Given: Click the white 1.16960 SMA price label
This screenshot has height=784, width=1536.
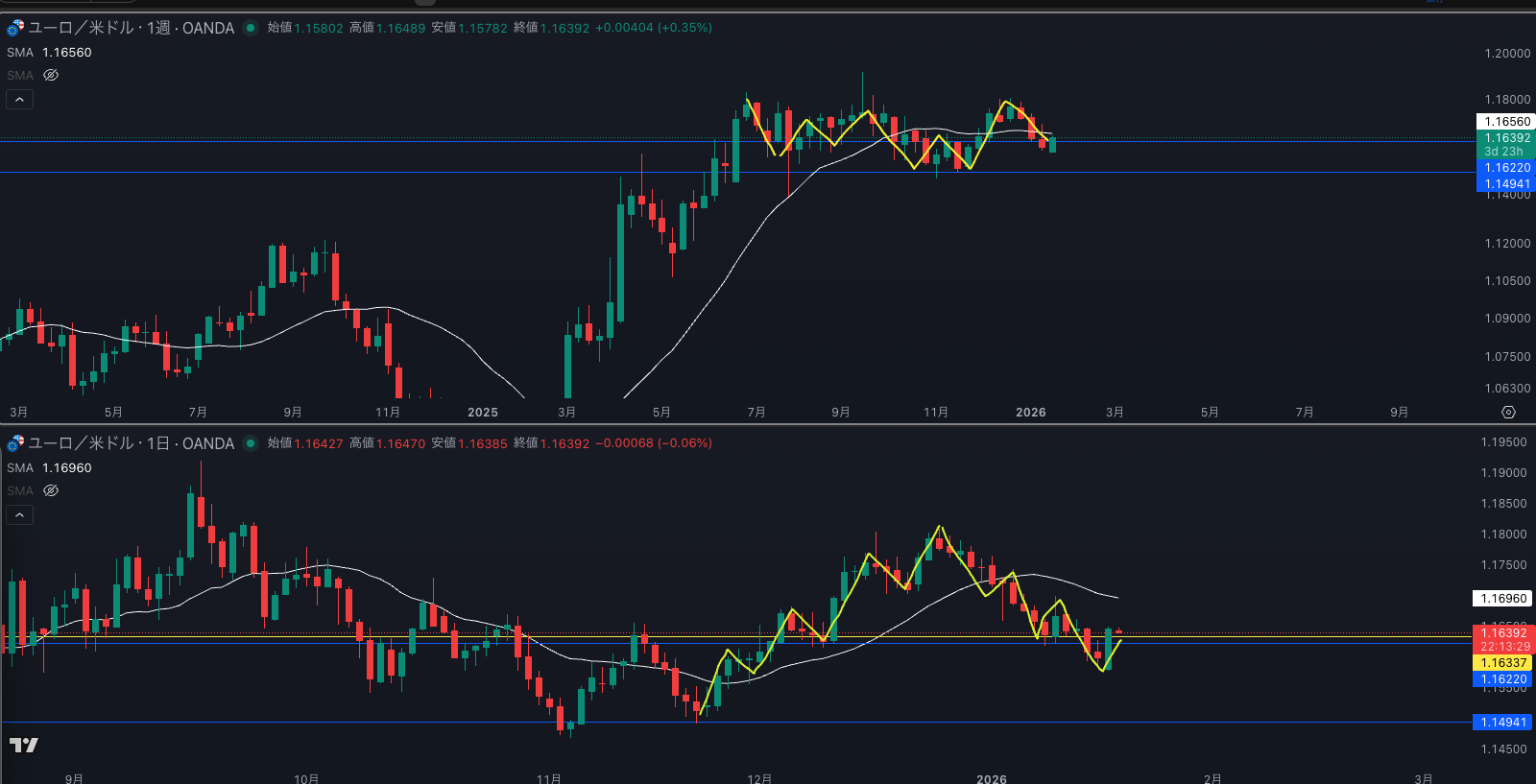Looking at the screenshot, I should tap(1503, 599).
